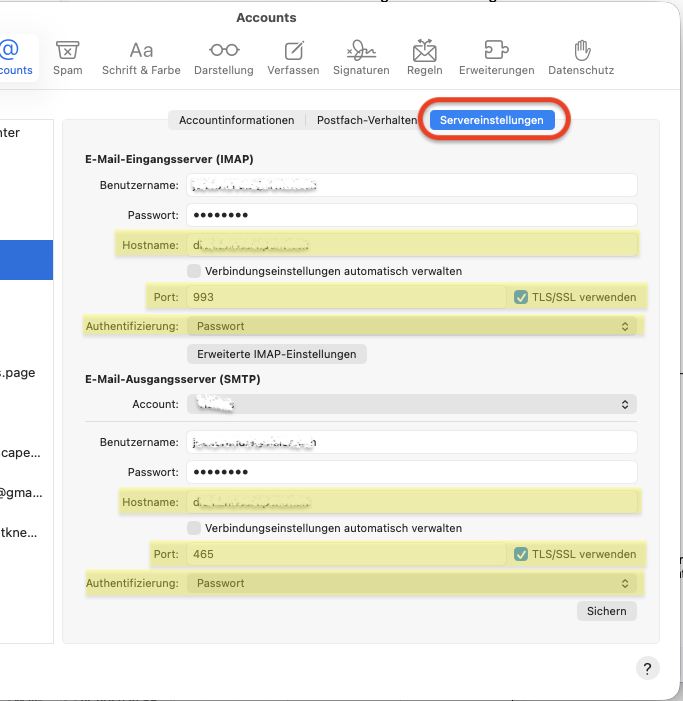Enable automatic connection settings for IMAP
683x701 pixels.
click(x=194, y=271)
